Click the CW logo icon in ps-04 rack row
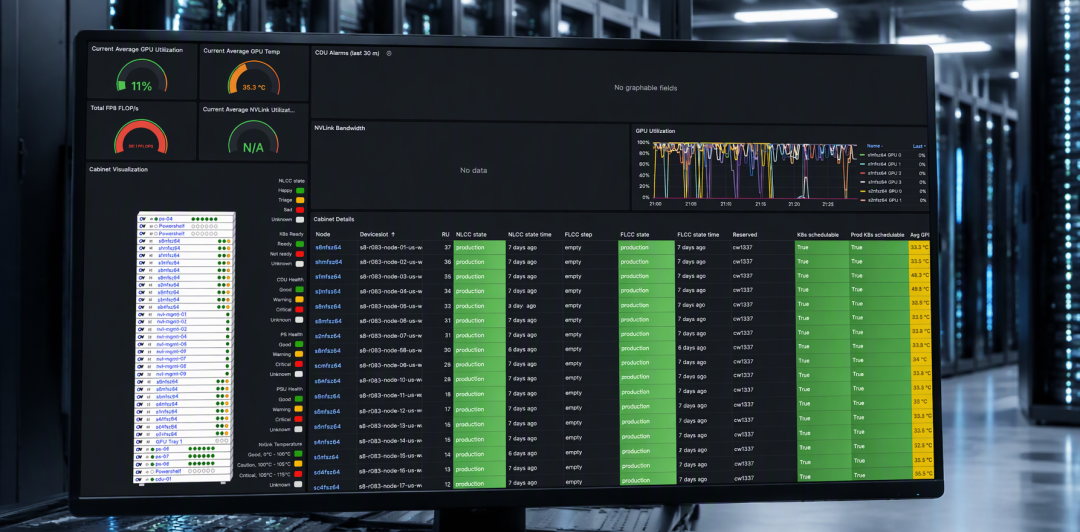 pos(141,218)
